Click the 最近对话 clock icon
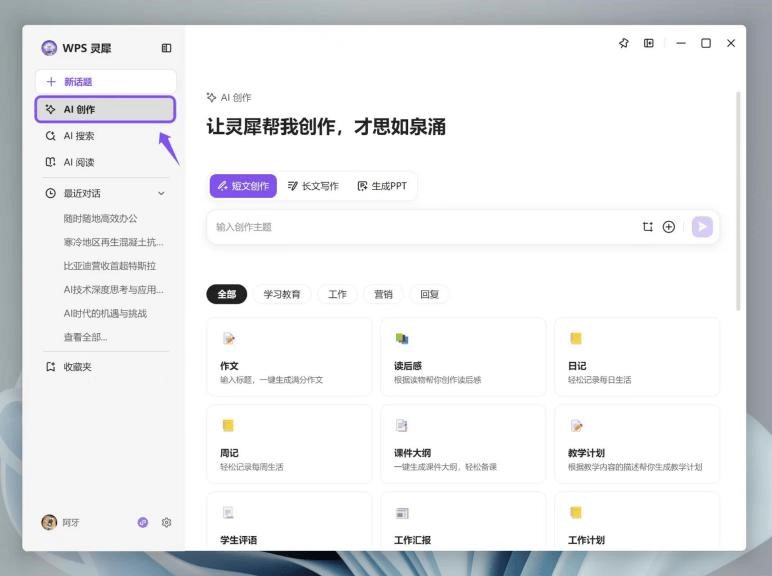The width and height of the screenshot is (772, 576). click(x=50, y=193)
